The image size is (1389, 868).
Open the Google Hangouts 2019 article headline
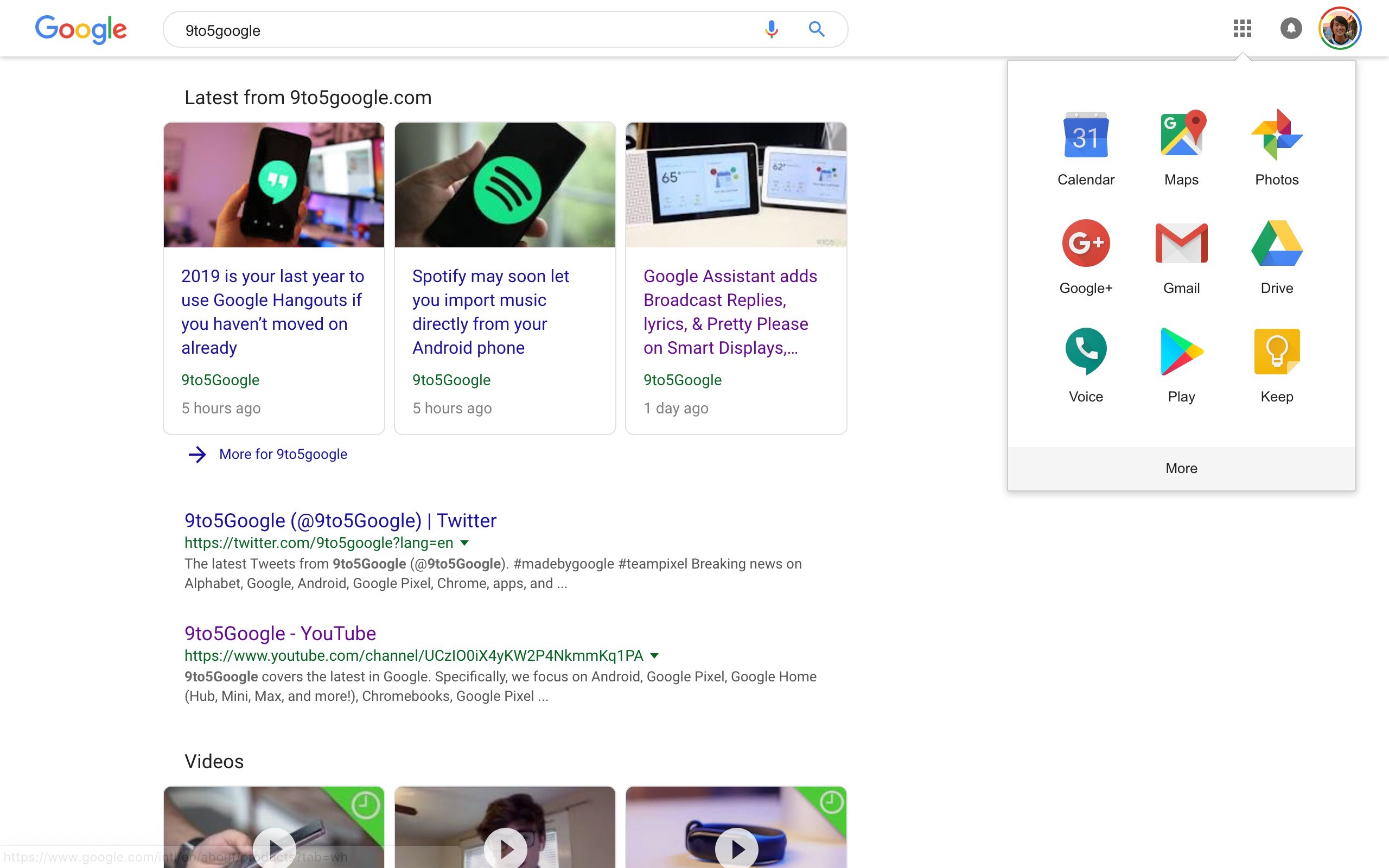tap(272, 312)
